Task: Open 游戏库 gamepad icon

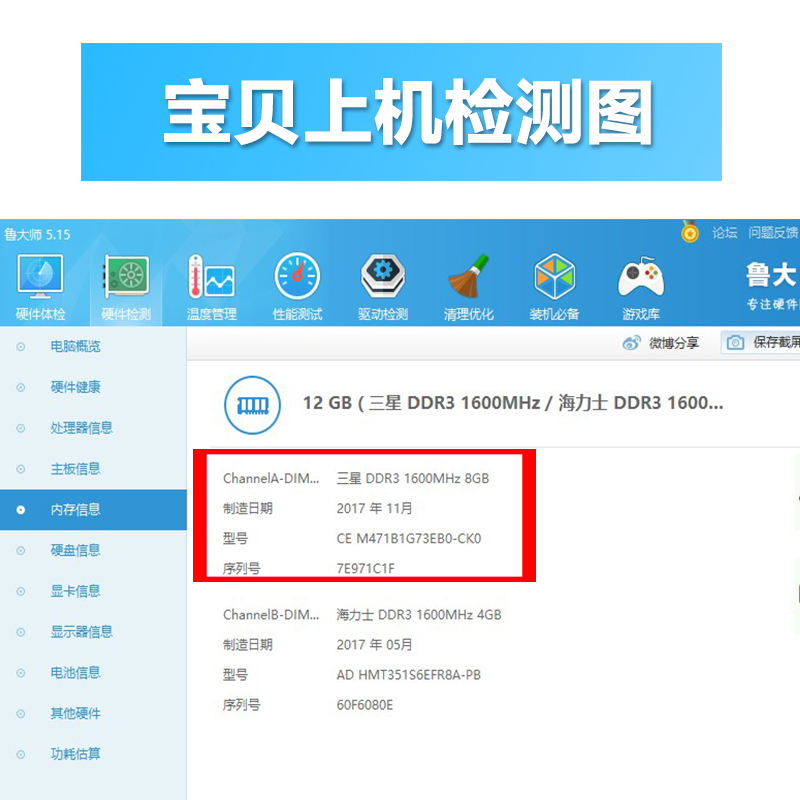Action: (641, 277)
